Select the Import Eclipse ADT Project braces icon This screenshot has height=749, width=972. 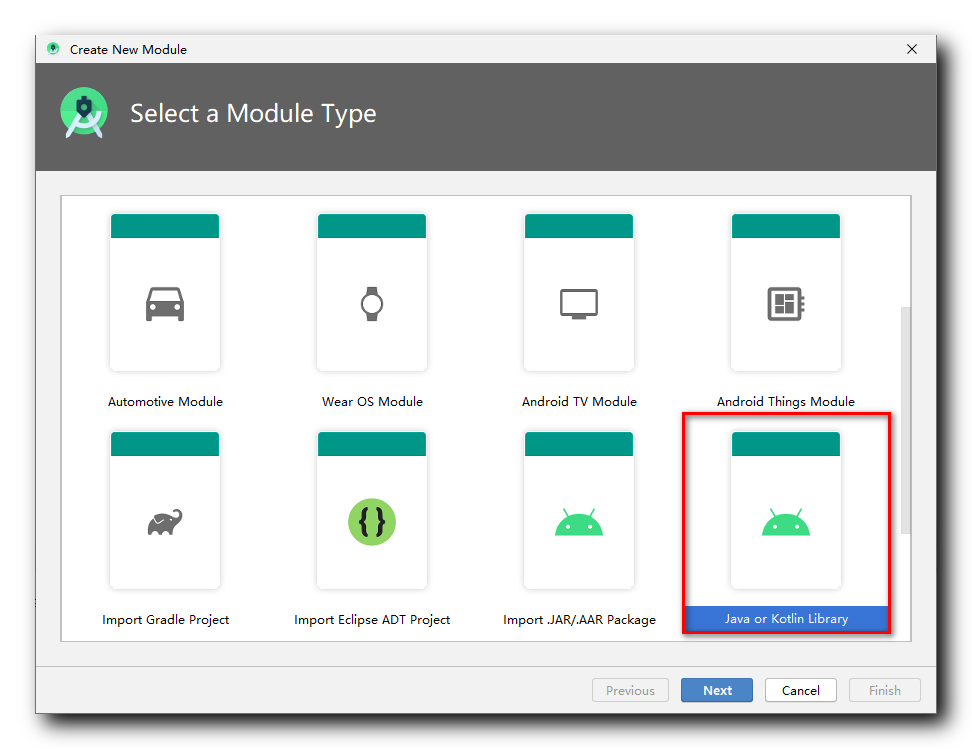pos(372,522)
